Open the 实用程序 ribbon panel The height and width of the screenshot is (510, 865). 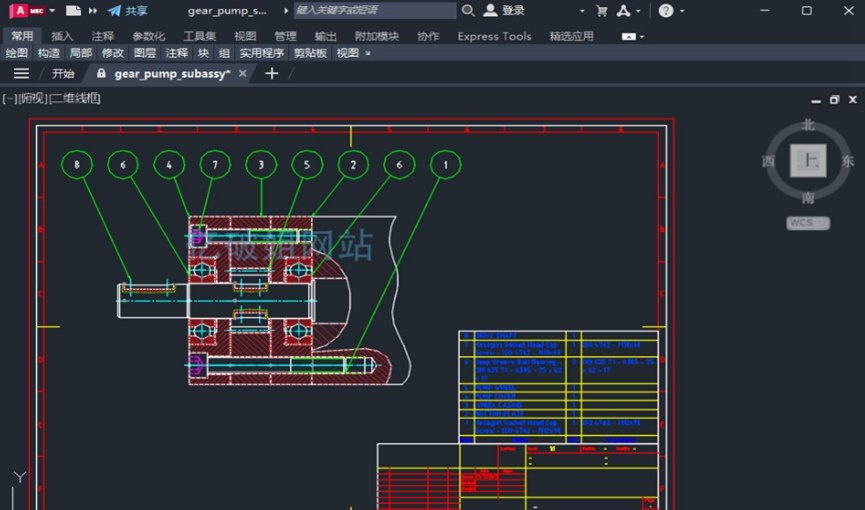click(261, 53)
